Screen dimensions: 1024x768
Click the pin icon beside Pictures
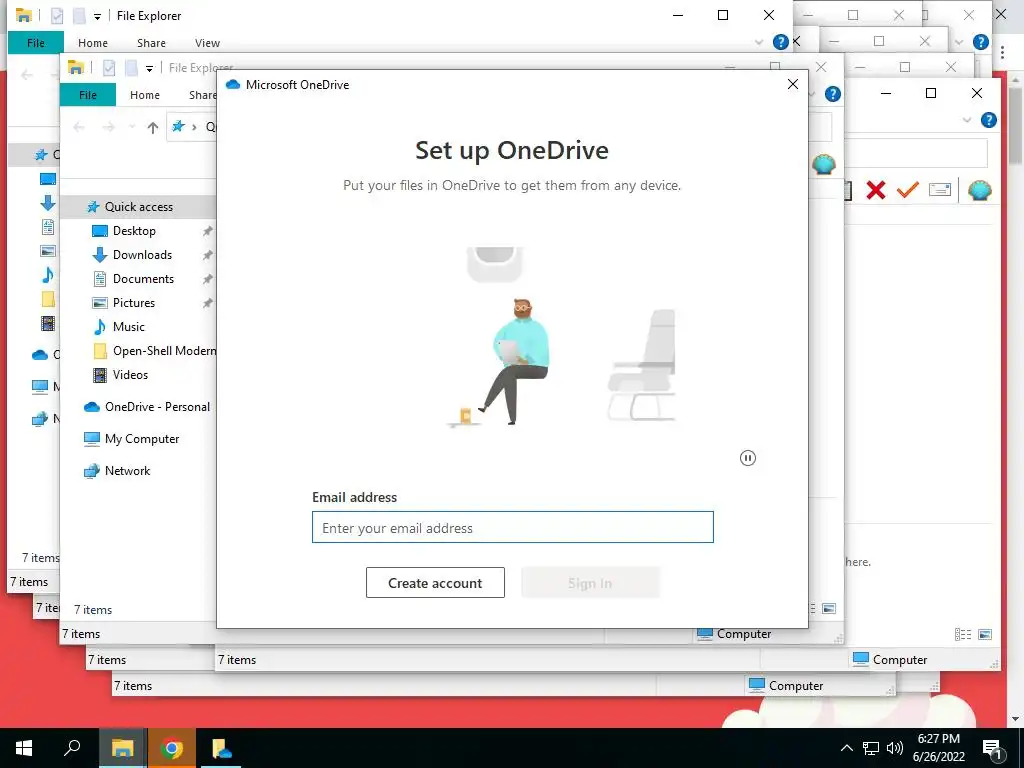point(208,303)
